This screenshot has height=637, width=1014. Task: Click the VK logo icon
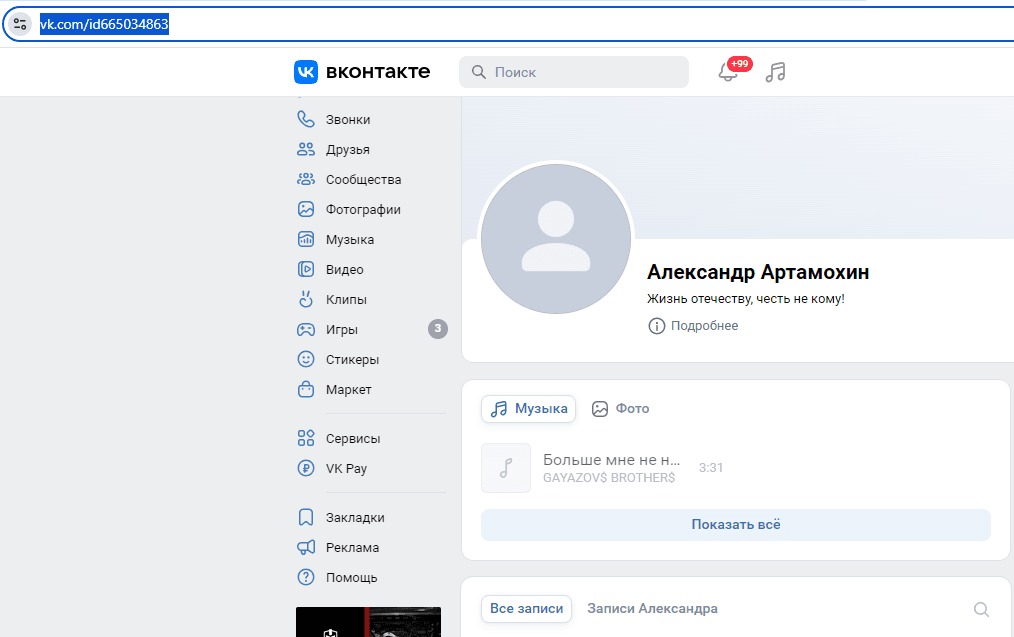pos(306,72)
